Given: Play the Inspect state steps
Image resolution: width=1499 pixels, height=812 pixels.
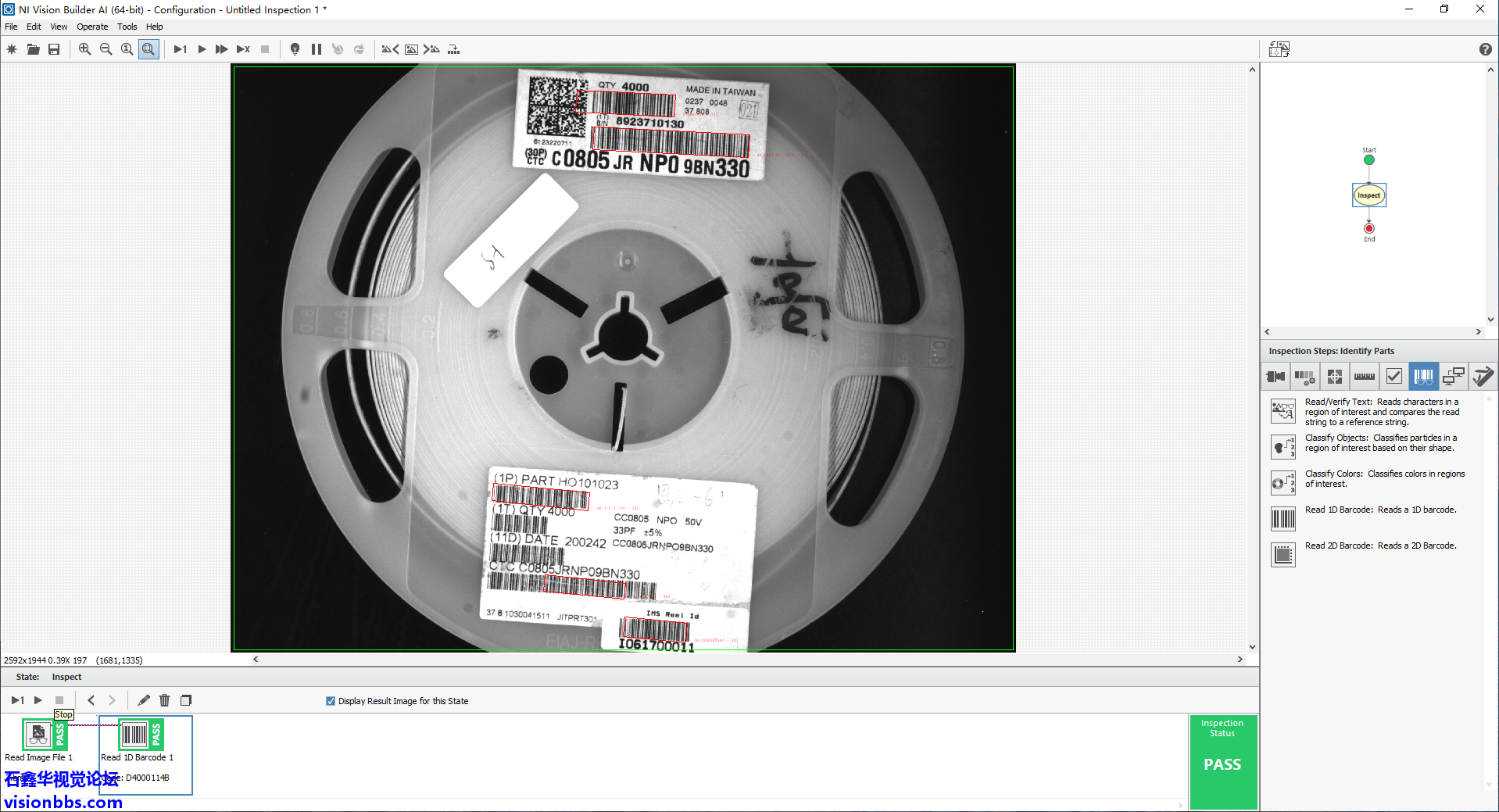Looking at the screenshot, I should tap(38, 700).
